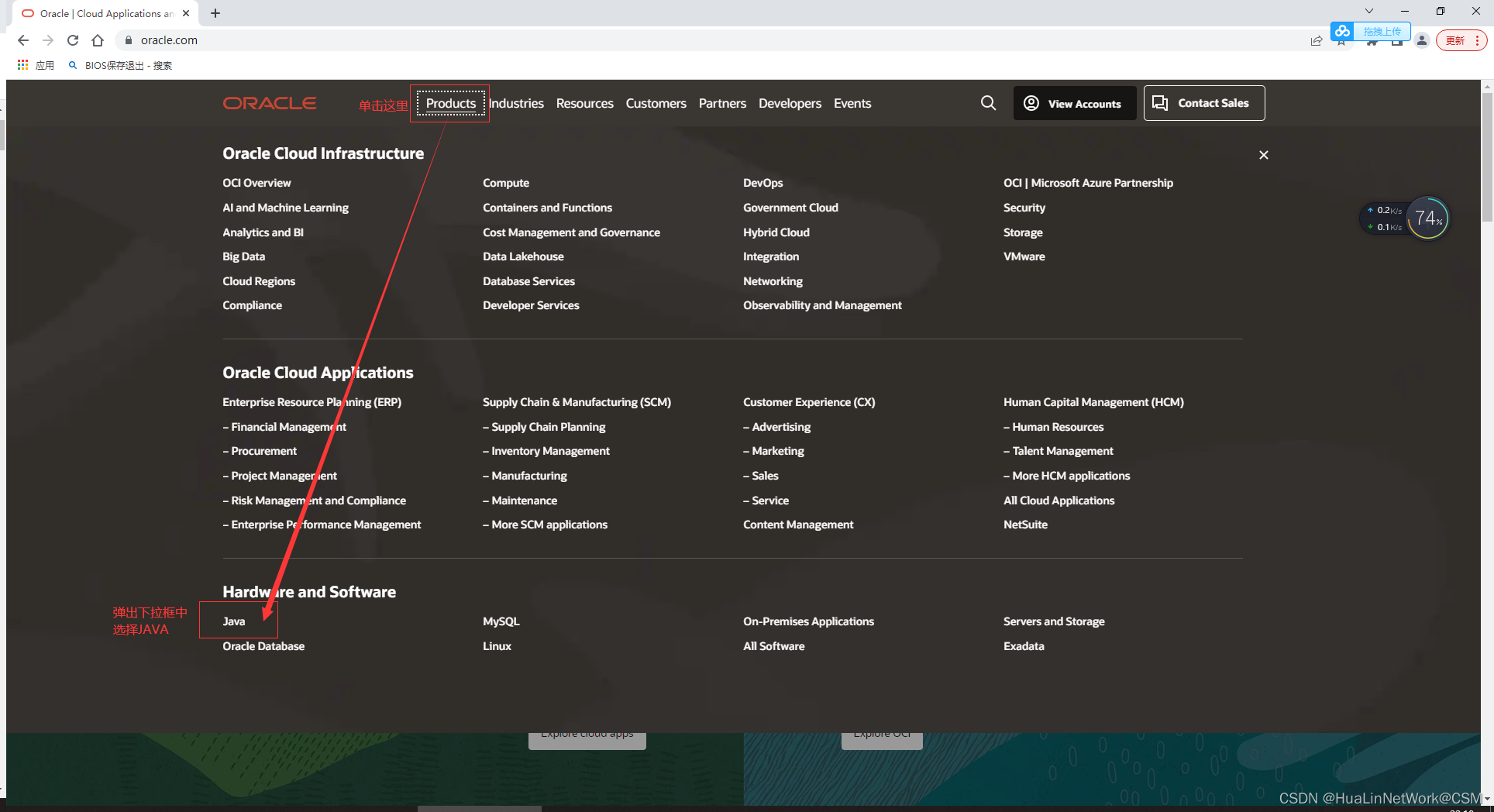Open Baidu cloud 拖拽上传 upload widget
The image size is (1494, 812).
tap(1370, 31)
